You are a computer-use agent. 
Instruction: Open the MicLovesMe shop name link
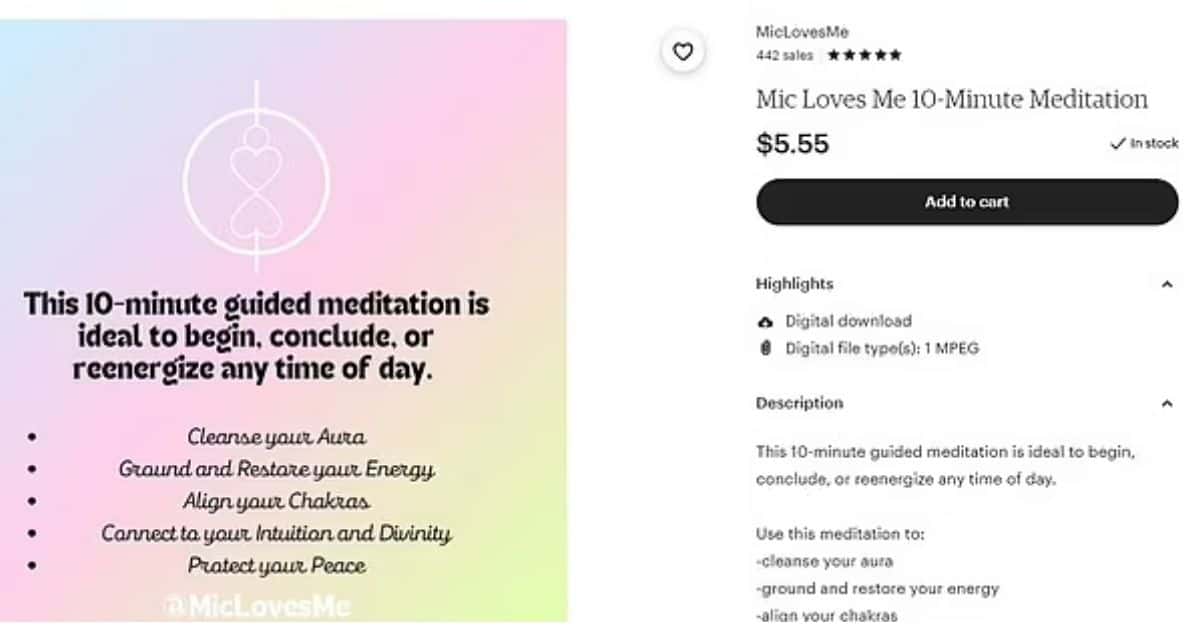tap(802, 32)
